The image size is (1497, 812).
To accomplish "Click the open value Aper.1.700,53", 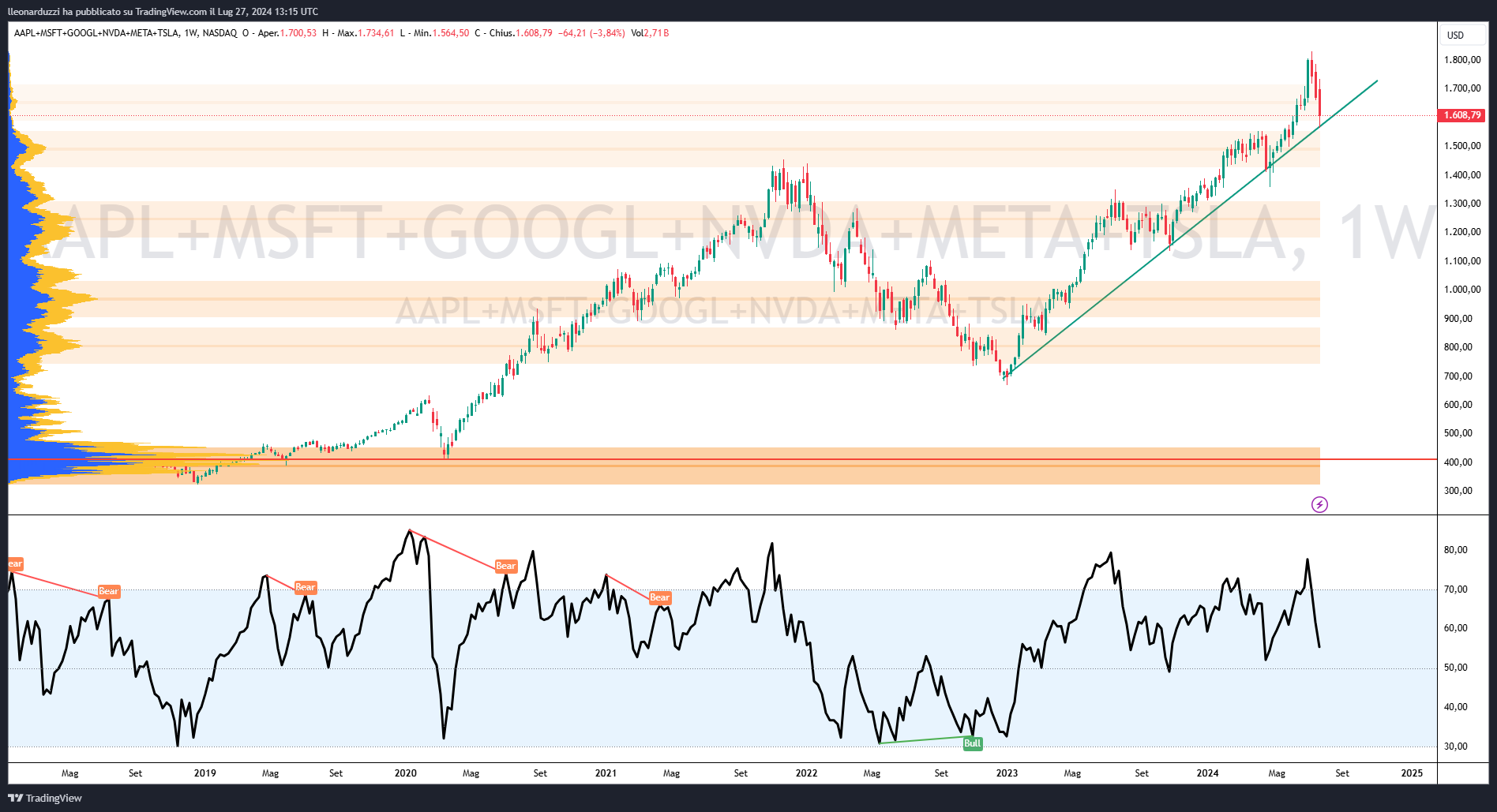I will click(287, 33).
